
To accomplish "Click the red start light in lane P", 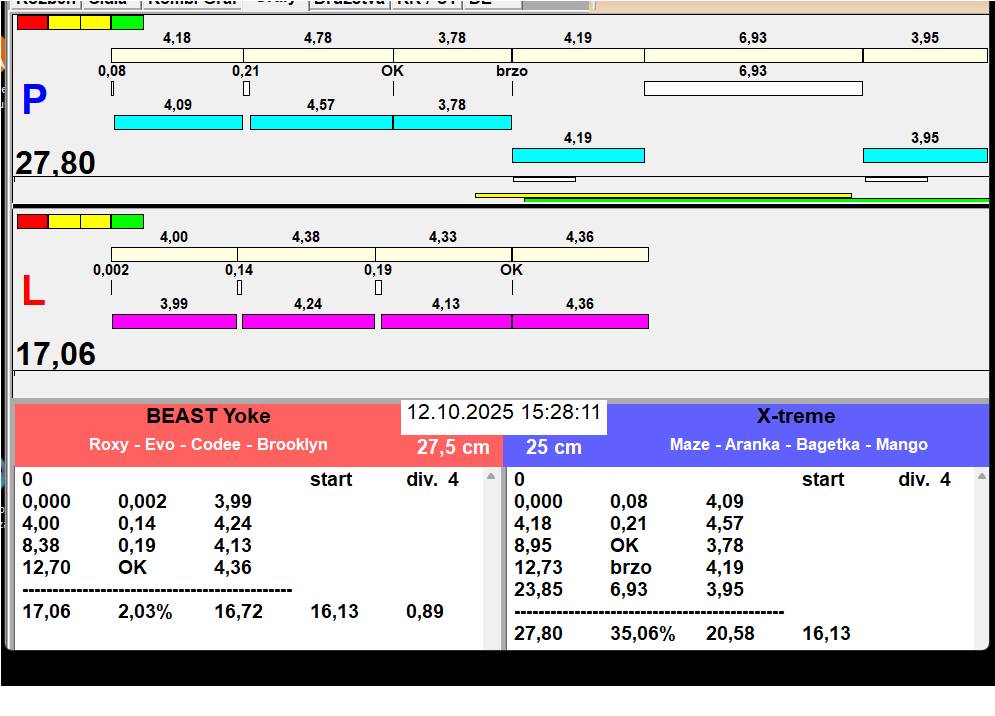I will click(32, 23).
